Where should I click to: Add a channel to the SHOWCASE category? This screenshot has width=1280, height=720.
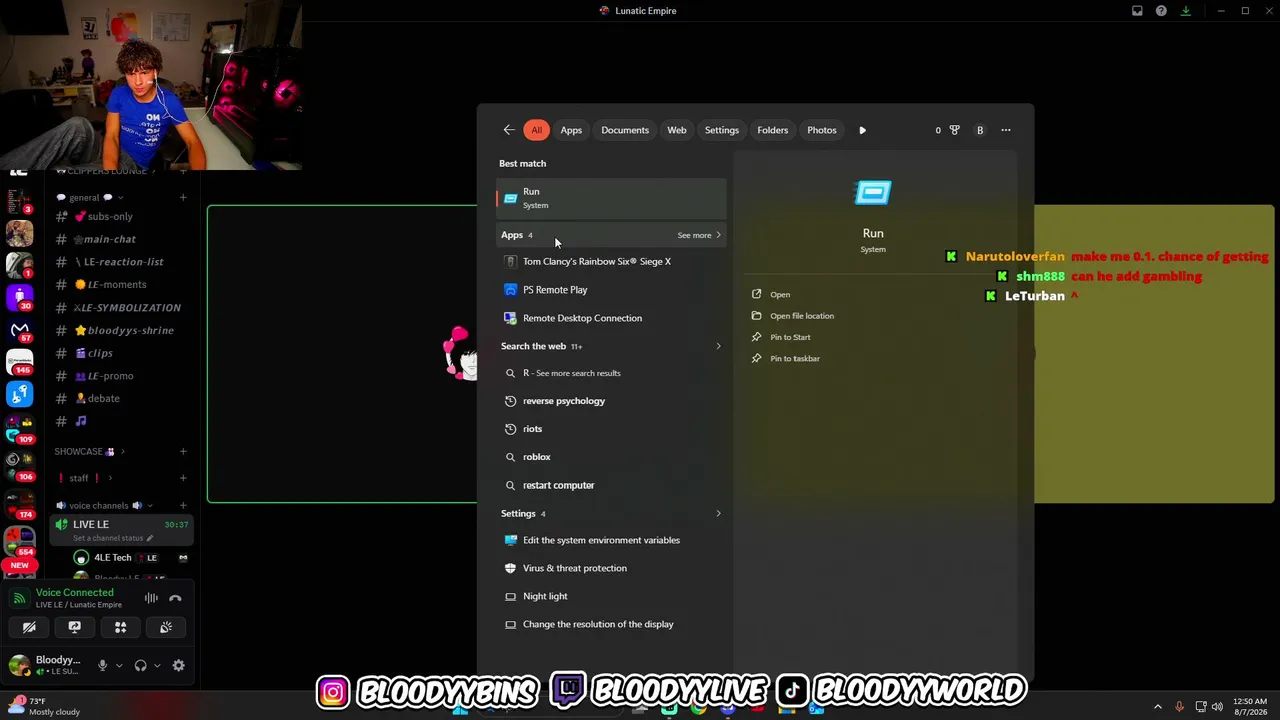point(183,452)
